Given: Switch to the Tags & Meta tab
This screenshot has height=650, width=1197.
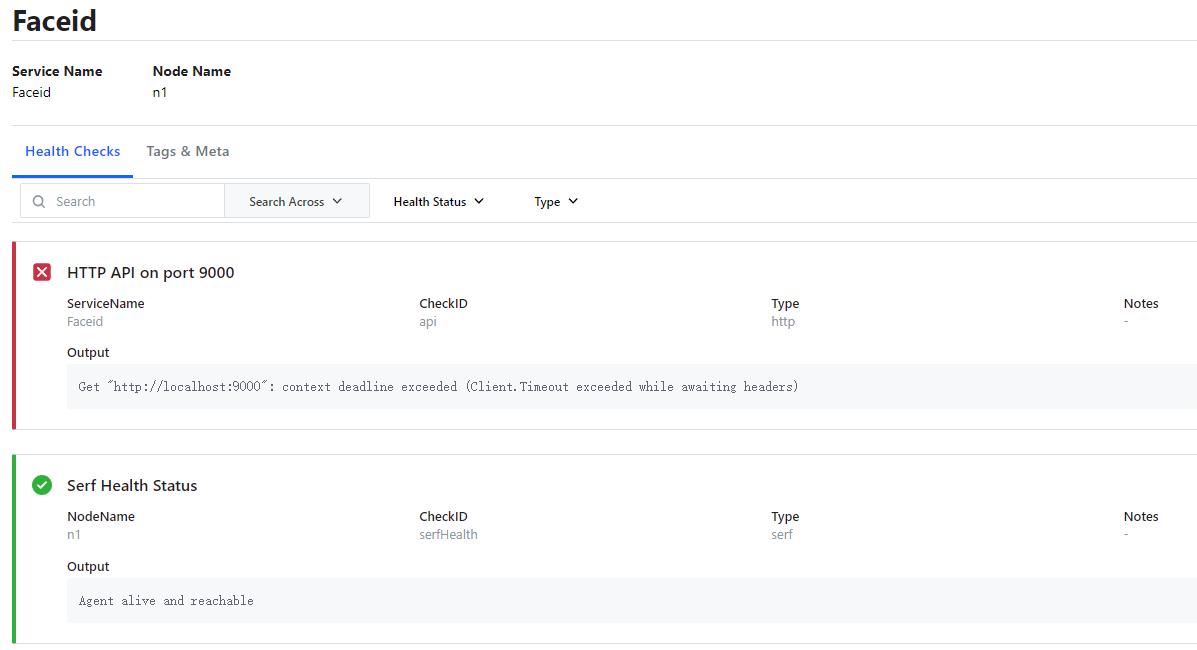Looking at the screenshot, I should [x=188, y=152].
